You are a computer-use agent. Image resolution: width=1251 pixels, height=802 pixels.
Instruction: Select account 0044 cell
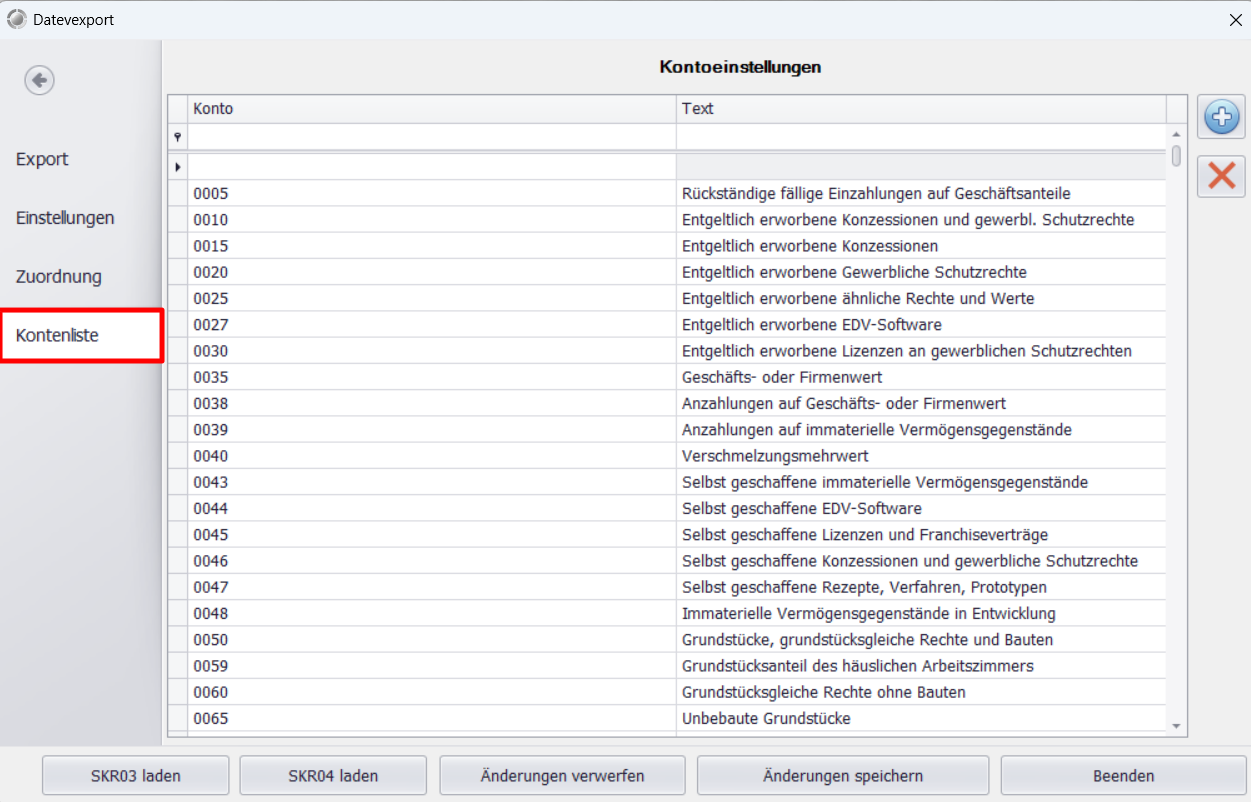[432, 508]
